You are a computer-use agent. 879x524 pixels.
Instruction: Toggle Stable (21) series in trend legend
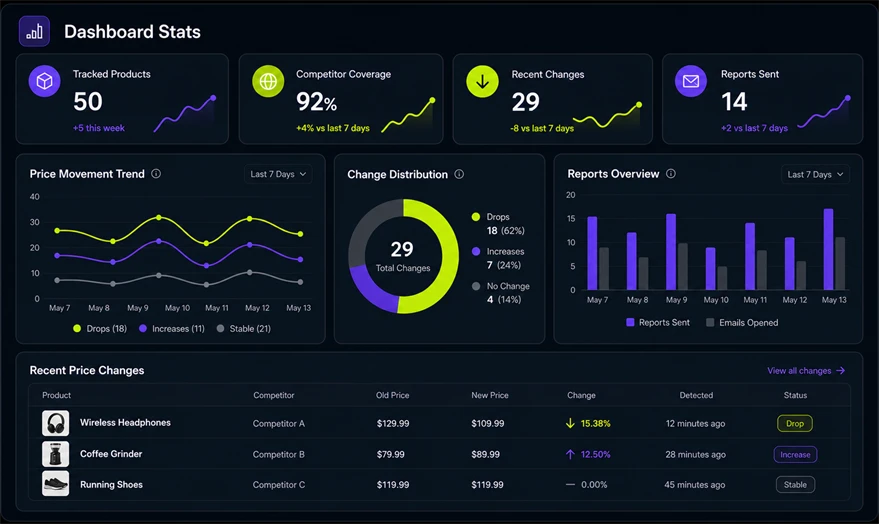[x=243, y=328]
